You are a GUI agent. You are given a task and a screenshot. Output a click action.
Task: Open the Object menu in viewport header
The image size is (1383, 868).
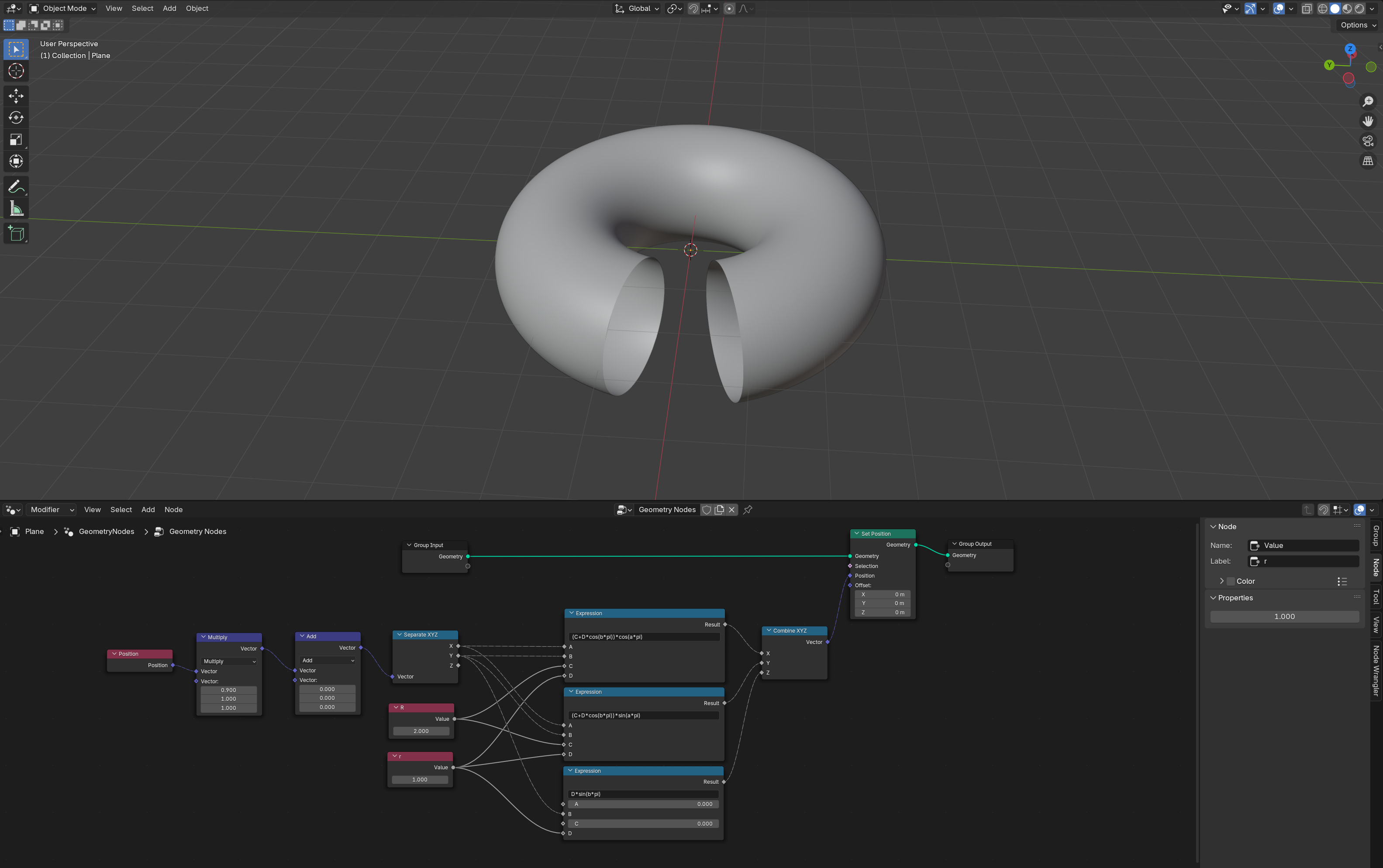(x=197, y=9)
